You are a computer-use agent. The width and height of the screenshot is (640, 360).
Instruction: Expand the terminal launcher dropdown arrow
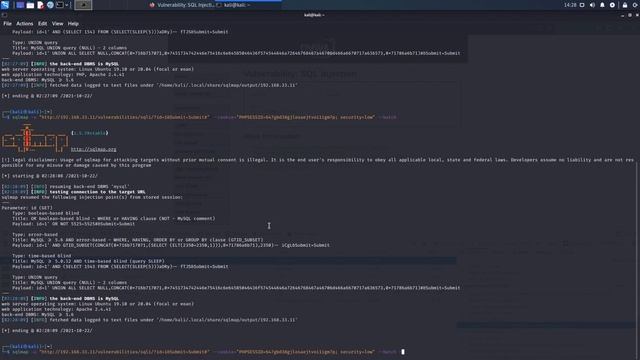67,5
